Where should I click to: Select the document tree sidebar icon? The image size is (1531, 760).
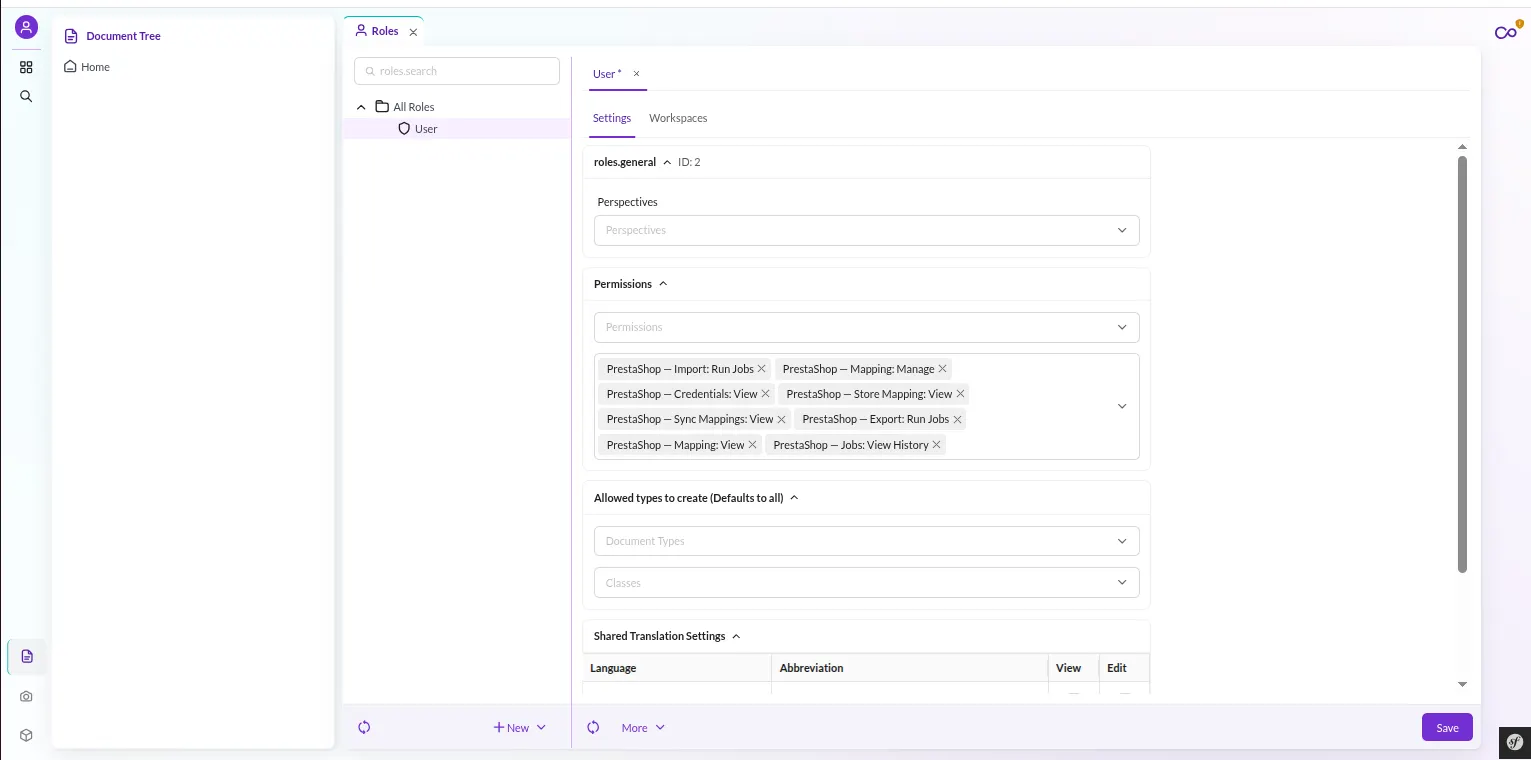(26, 656)
